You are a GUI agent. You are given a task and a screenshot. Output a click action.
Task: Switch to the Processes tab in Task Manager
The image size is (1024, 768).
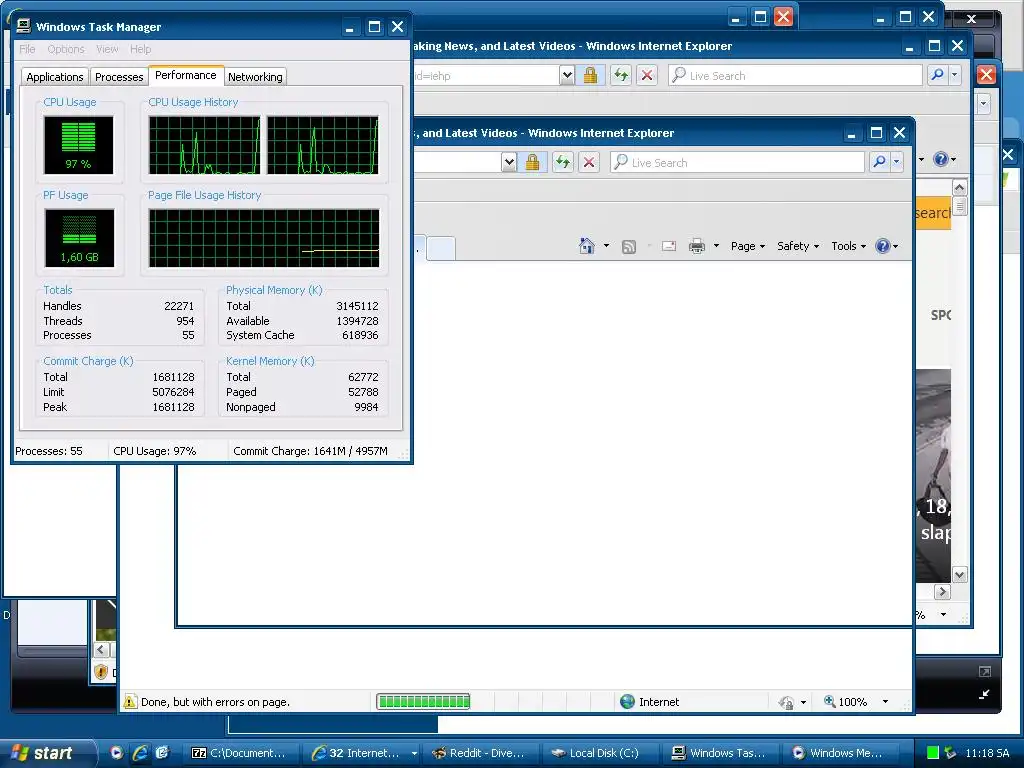[119, 76]
